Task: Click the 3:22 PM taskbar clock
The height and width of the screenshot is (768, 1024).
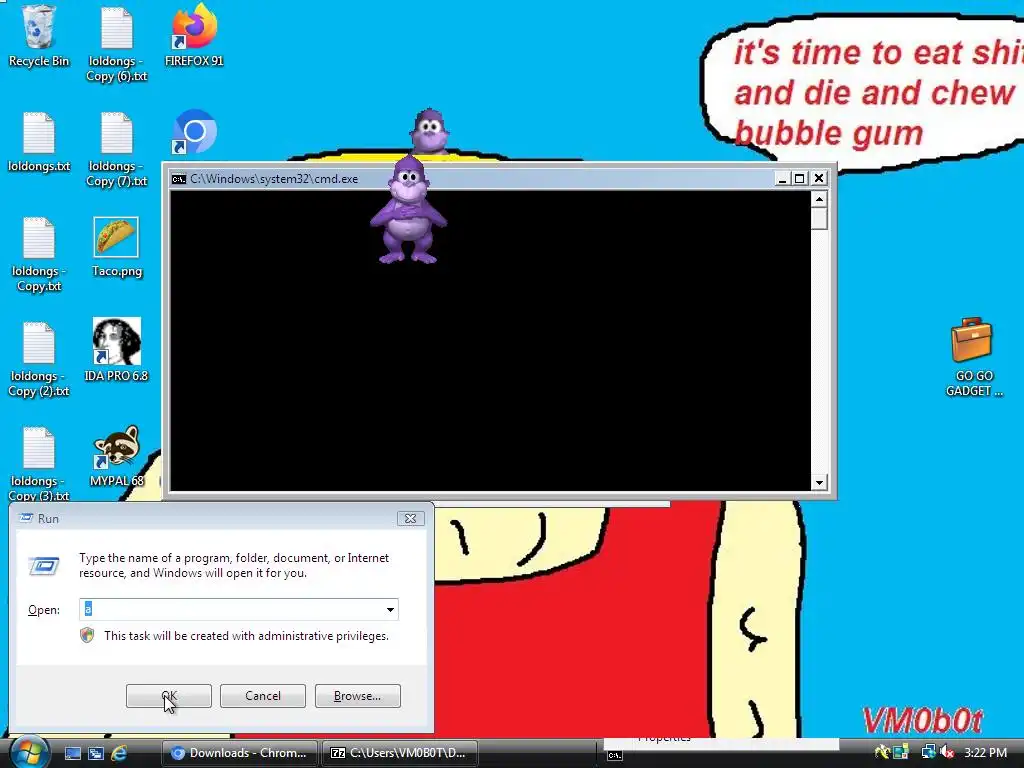Action: click(x=985, y=752)
